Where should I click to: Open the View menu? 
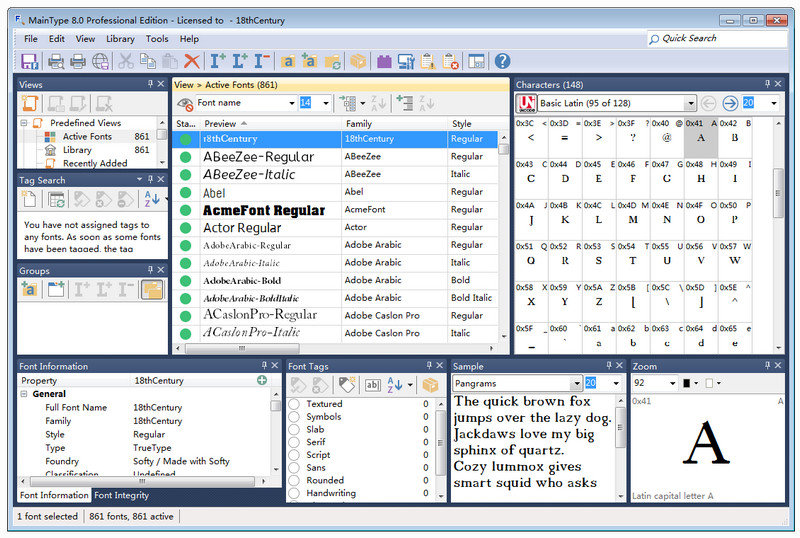point(85,39)
